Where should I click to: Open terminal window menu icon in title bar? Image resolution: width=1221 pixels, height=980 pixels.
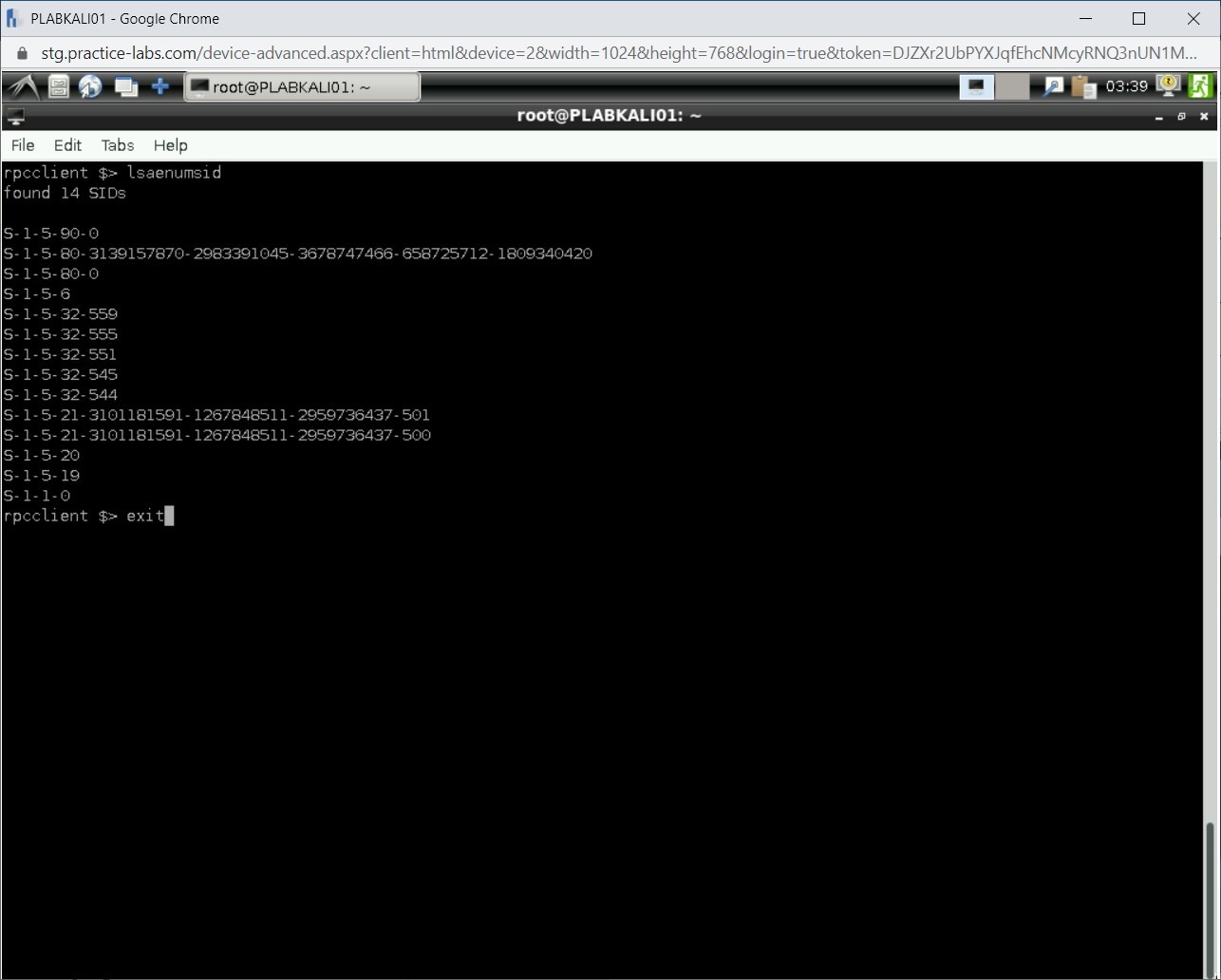coord(15,117)
